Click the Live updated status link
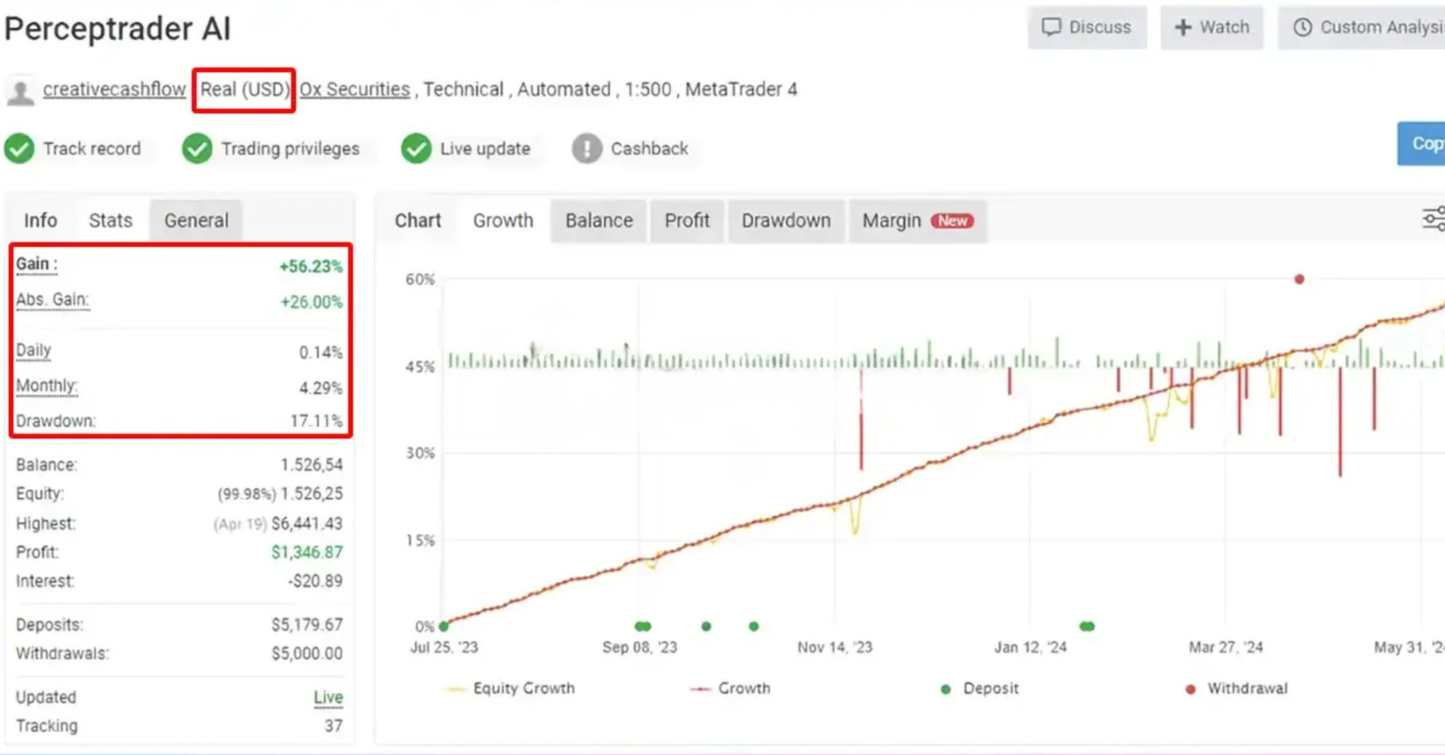 point(328,698)
